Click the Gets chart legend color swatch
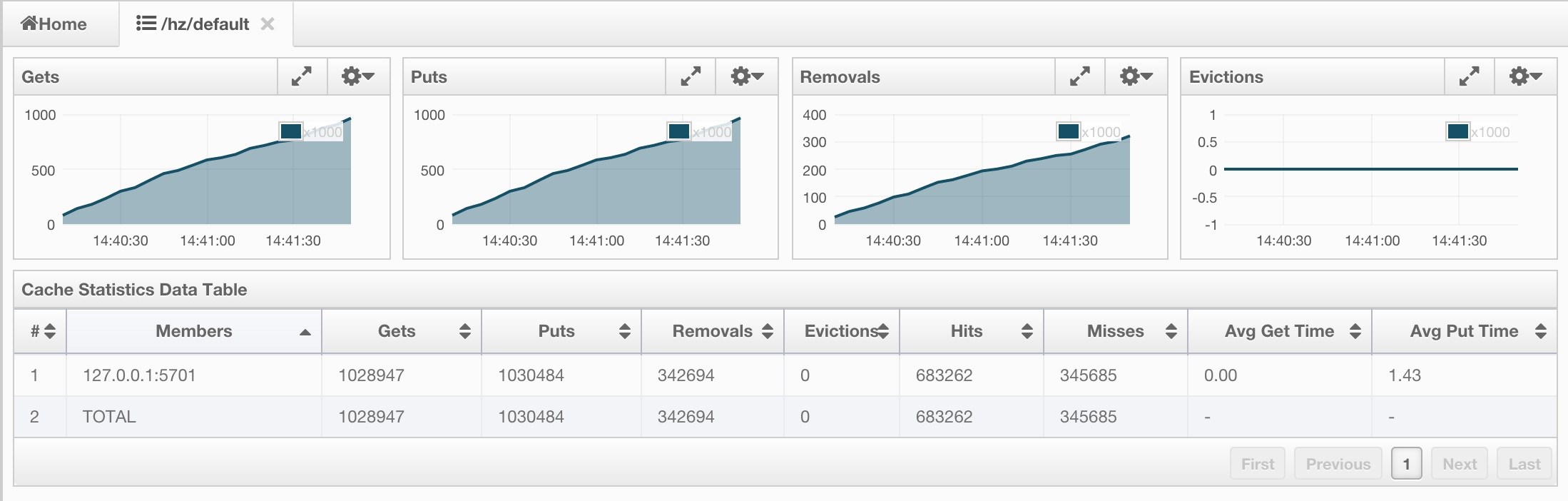Screen dimensions: 1568x501 pos(291,131)
